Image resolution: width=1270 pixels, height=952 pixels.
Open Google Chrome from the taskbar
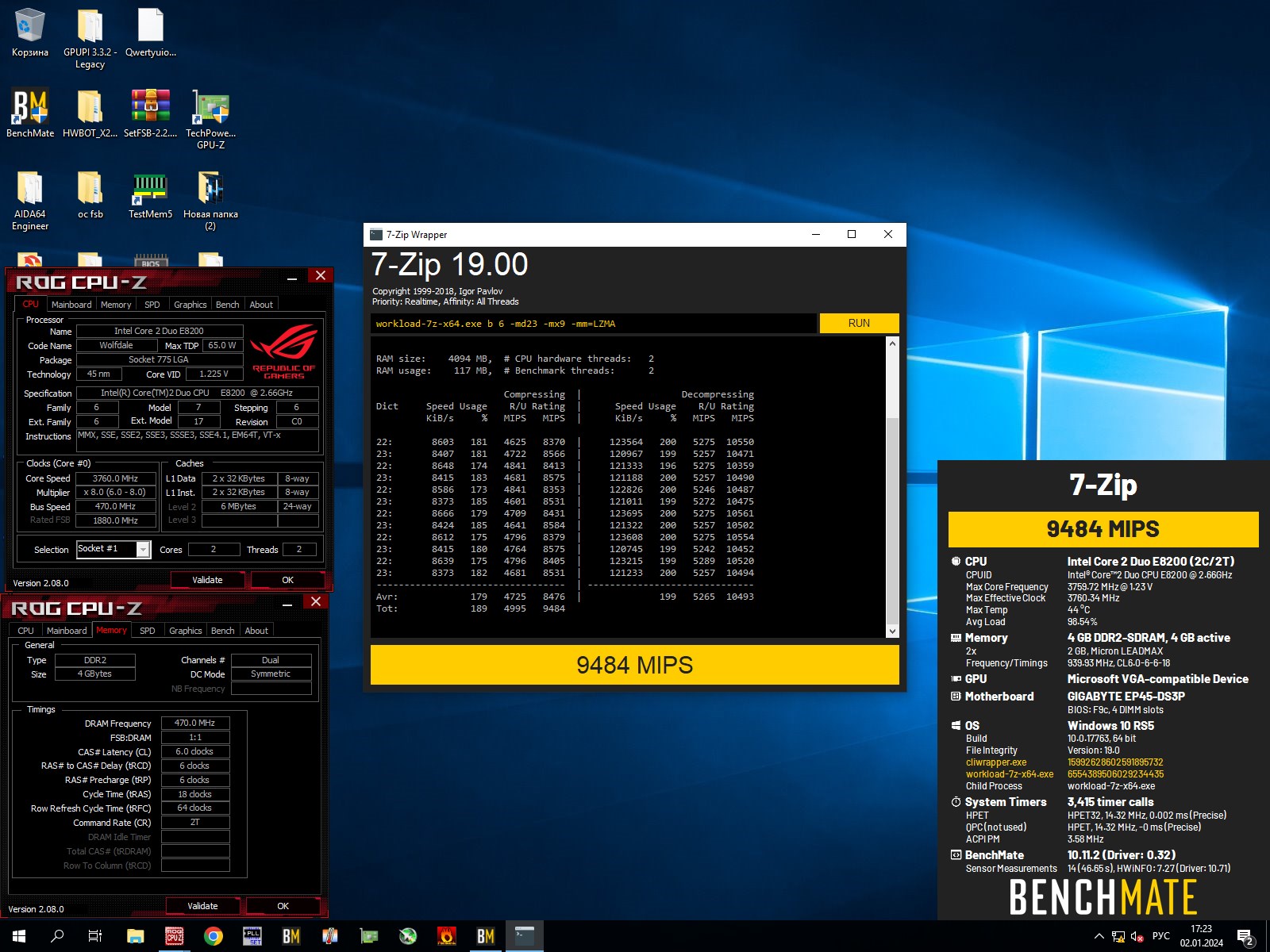click(x=214, y=936)
